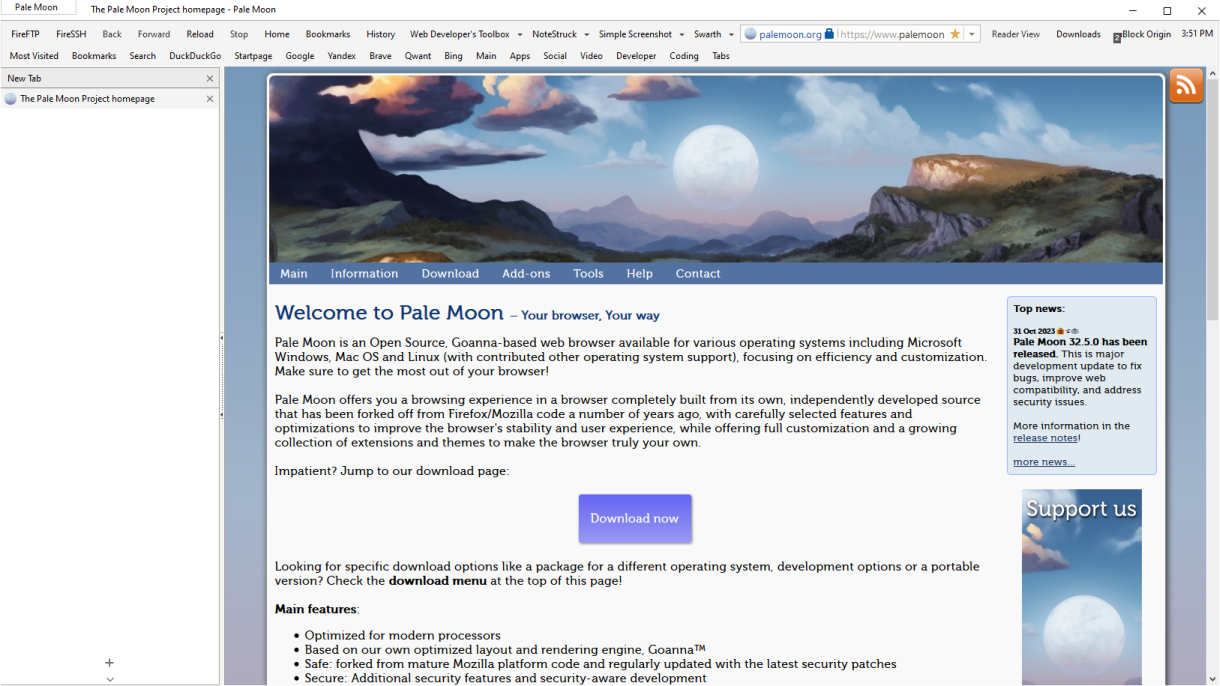This screenshot has height=686, width=1220.
Task: Open the Tools navigation item on page
Action: [x=588, y=273]
